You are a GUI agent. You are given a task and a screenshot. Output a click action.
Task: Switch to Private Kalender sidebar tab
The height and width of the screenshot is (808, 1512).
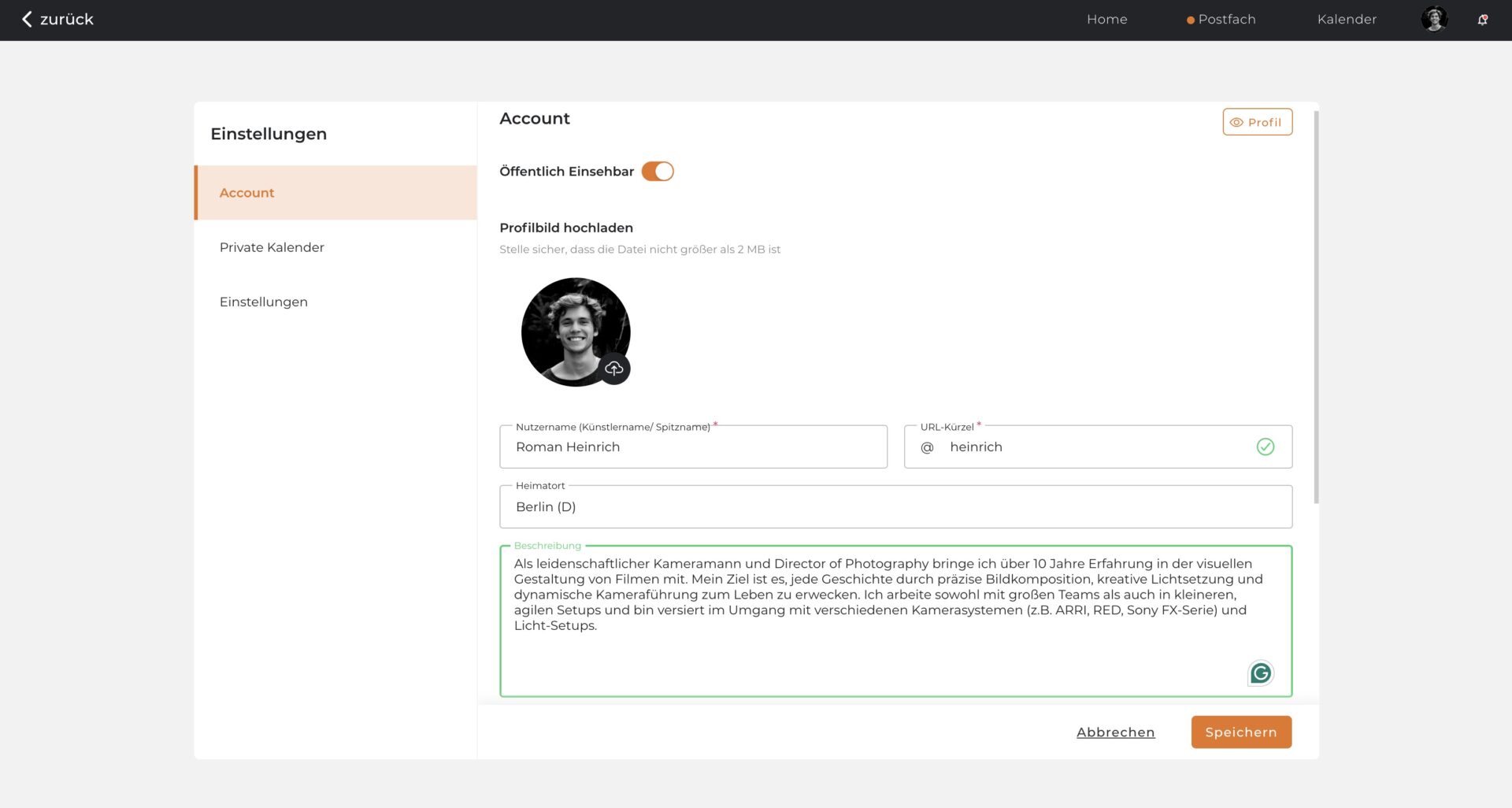click(x=272, y=247)
